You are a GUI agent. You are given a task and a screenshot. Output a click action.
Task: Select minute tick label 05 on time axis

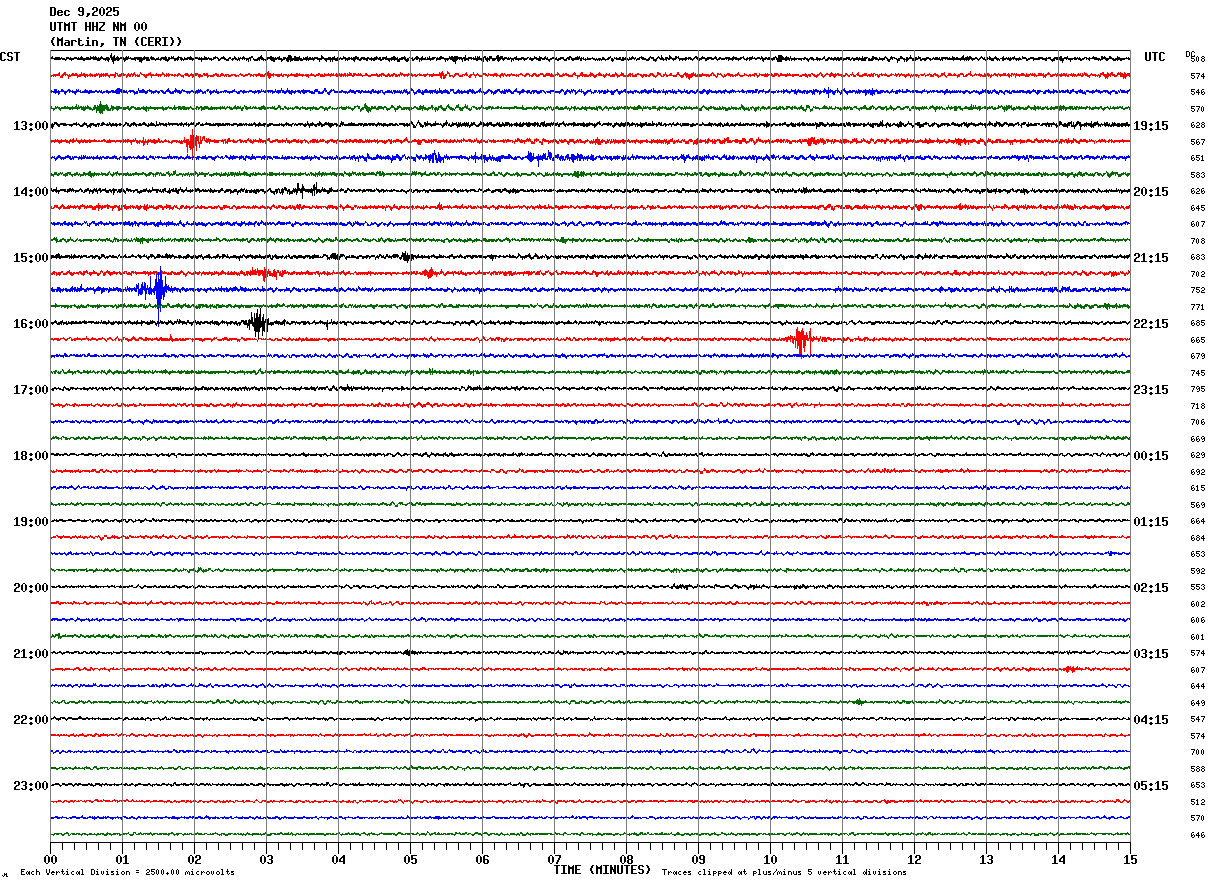click(410, 859)
